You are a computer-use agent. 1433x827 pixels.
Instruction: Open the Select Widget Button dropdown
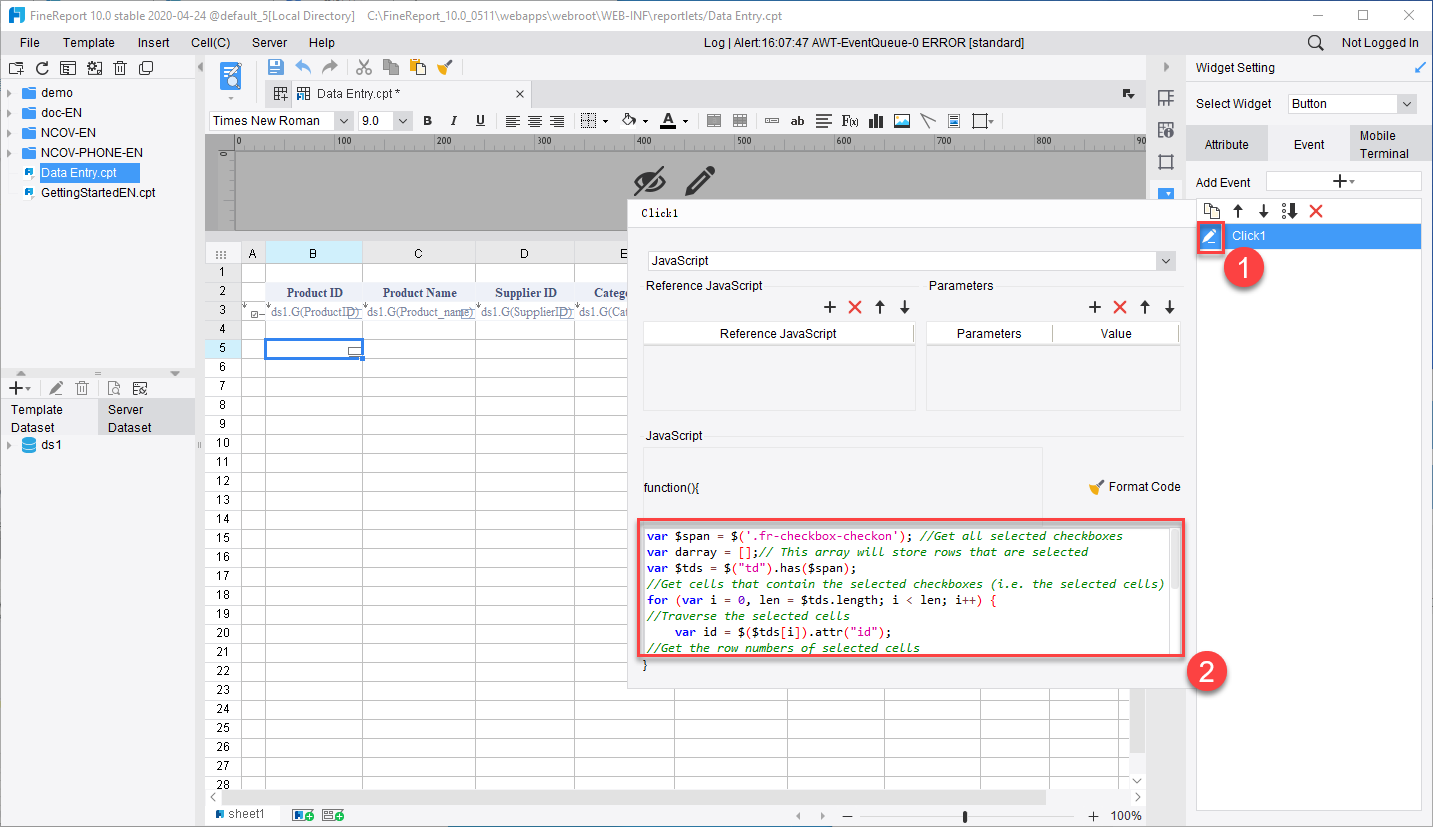1405,103
